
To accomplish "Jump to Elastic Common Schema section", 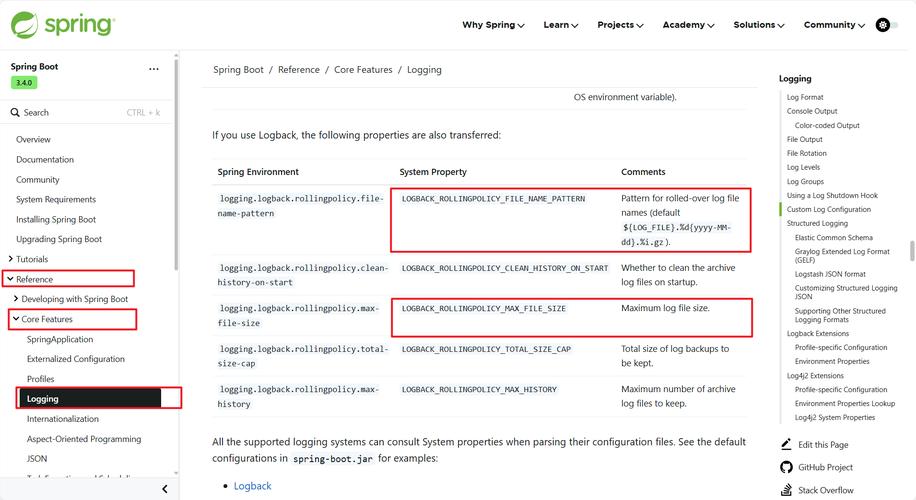I will (x=834, y=237).
